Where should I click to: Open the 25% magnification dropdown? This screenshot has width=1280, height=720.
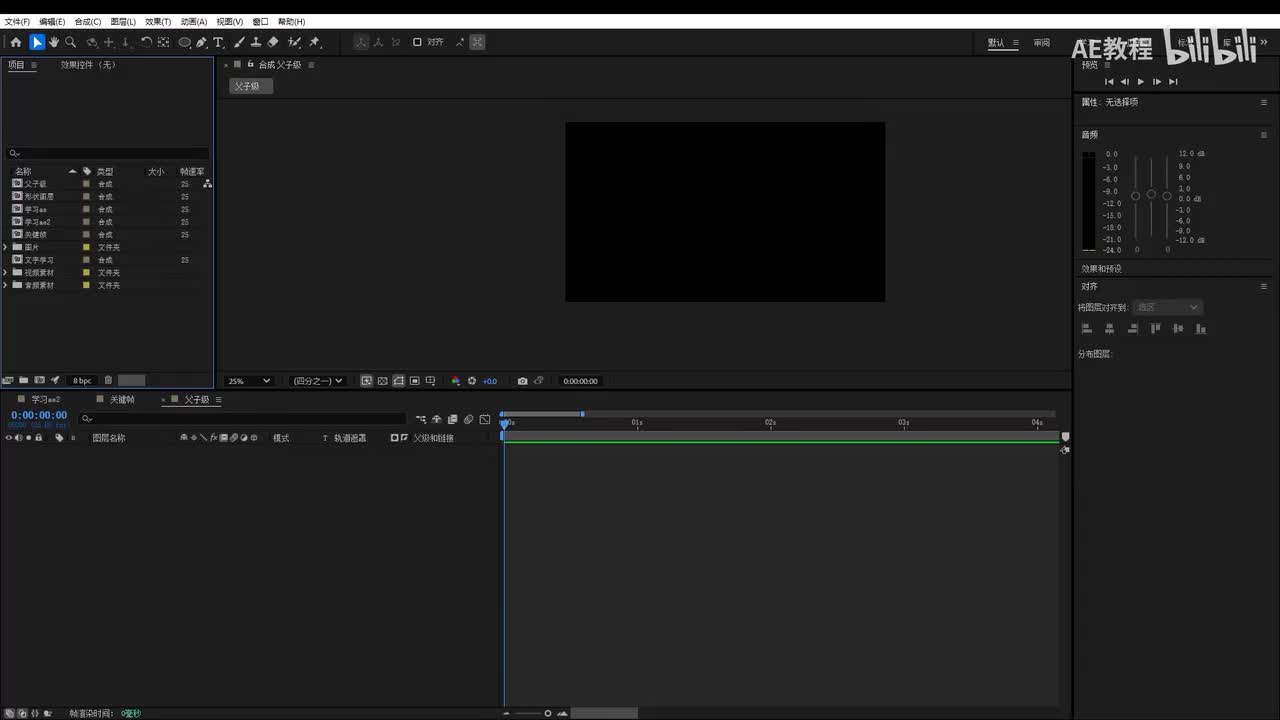pos(249,381)
